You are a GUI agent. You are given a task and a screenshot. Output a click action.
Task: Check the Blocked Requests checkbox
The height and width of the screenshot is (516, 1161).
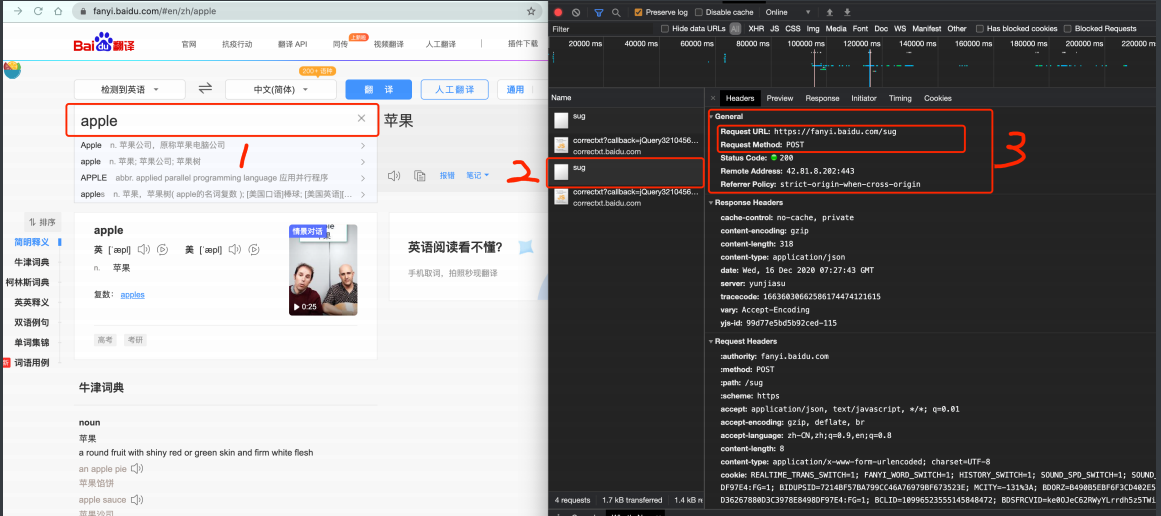coord(1068,29)
